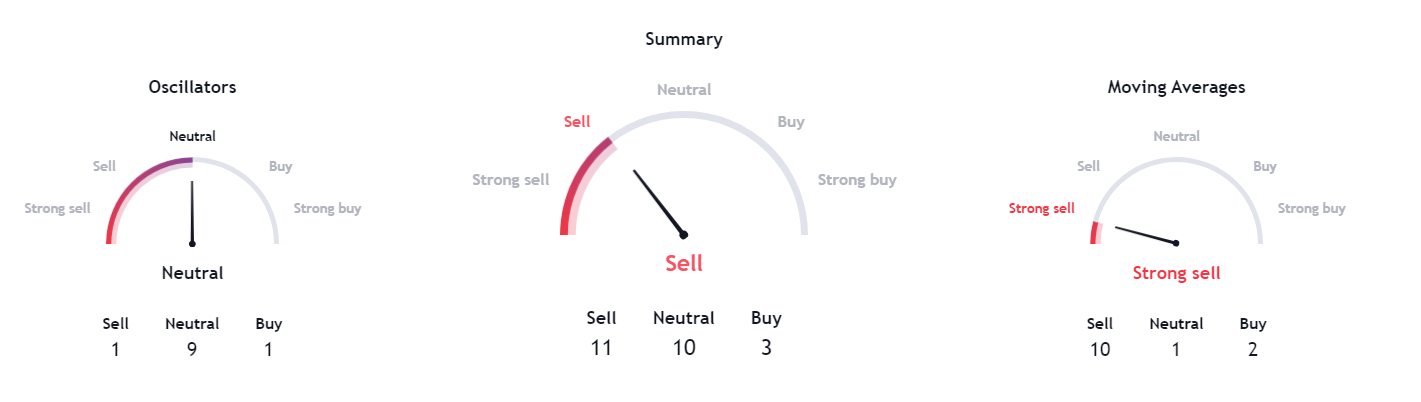Screen dimensions: 1421x402
Task: Click the Buy label on Oscillators gauge
Action: (x=281, y=166)
